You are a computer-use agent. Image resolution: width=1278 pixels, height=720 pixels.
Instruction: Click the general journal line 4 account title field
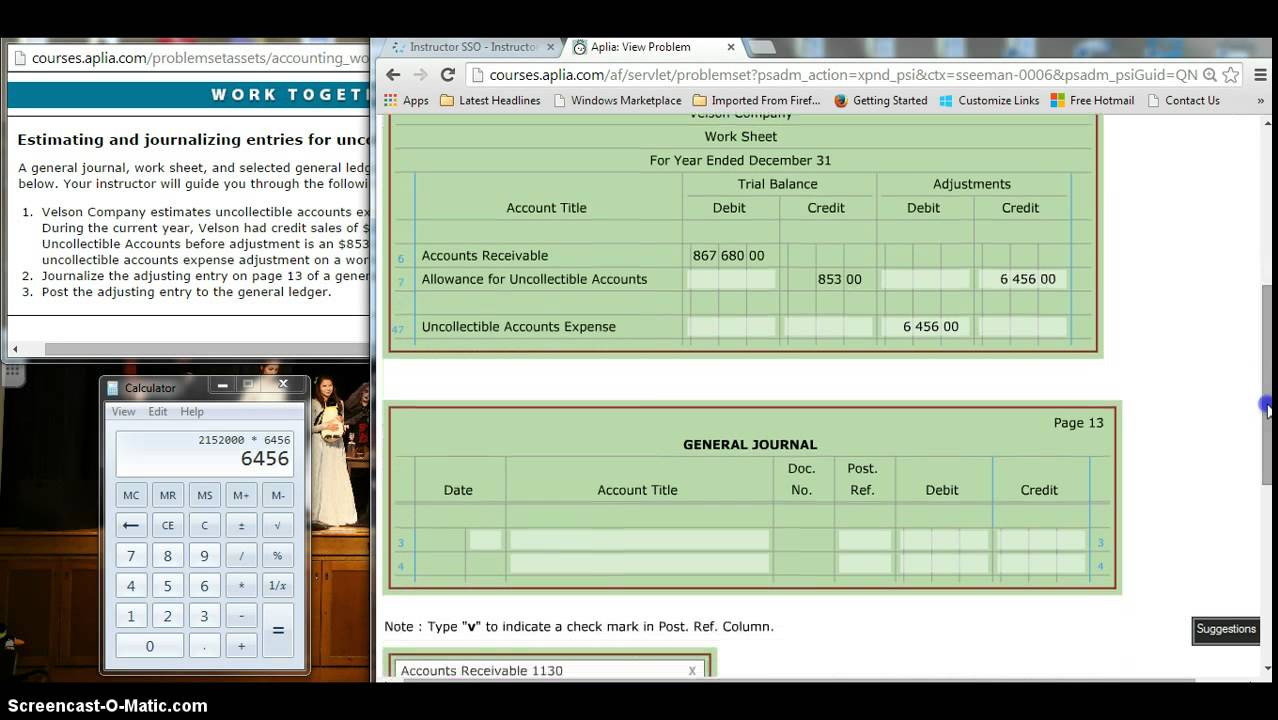pyautogui.click(x=639, y=564)
